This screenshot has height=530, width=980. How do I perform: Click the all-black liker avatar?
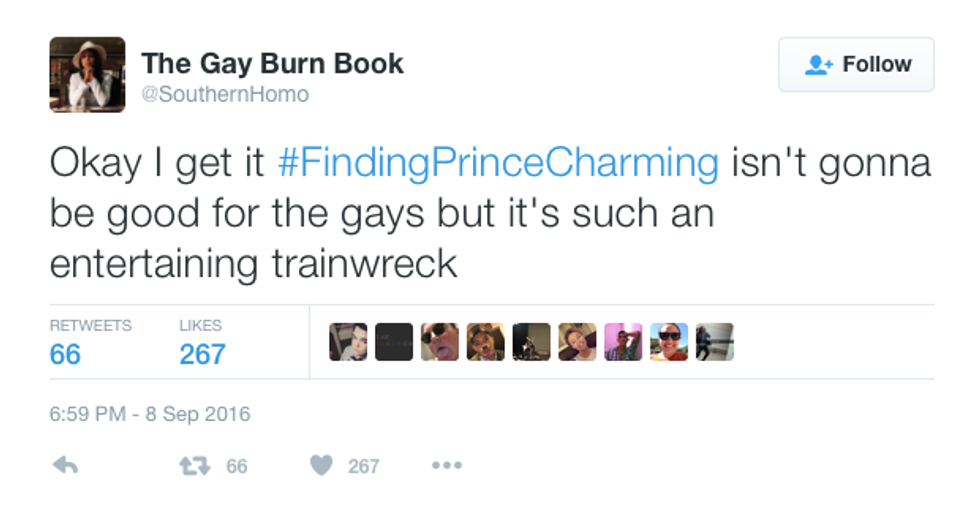pos(394,342)
